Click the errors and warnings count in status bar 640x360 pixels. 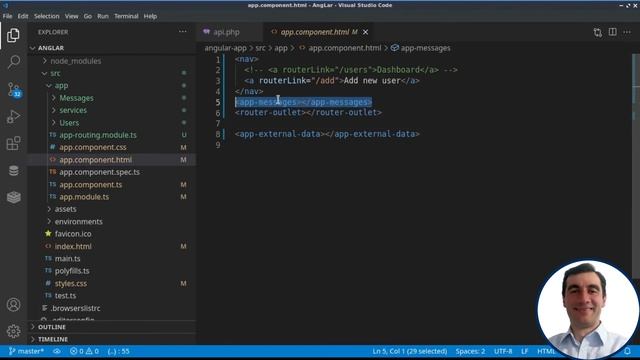84,351
